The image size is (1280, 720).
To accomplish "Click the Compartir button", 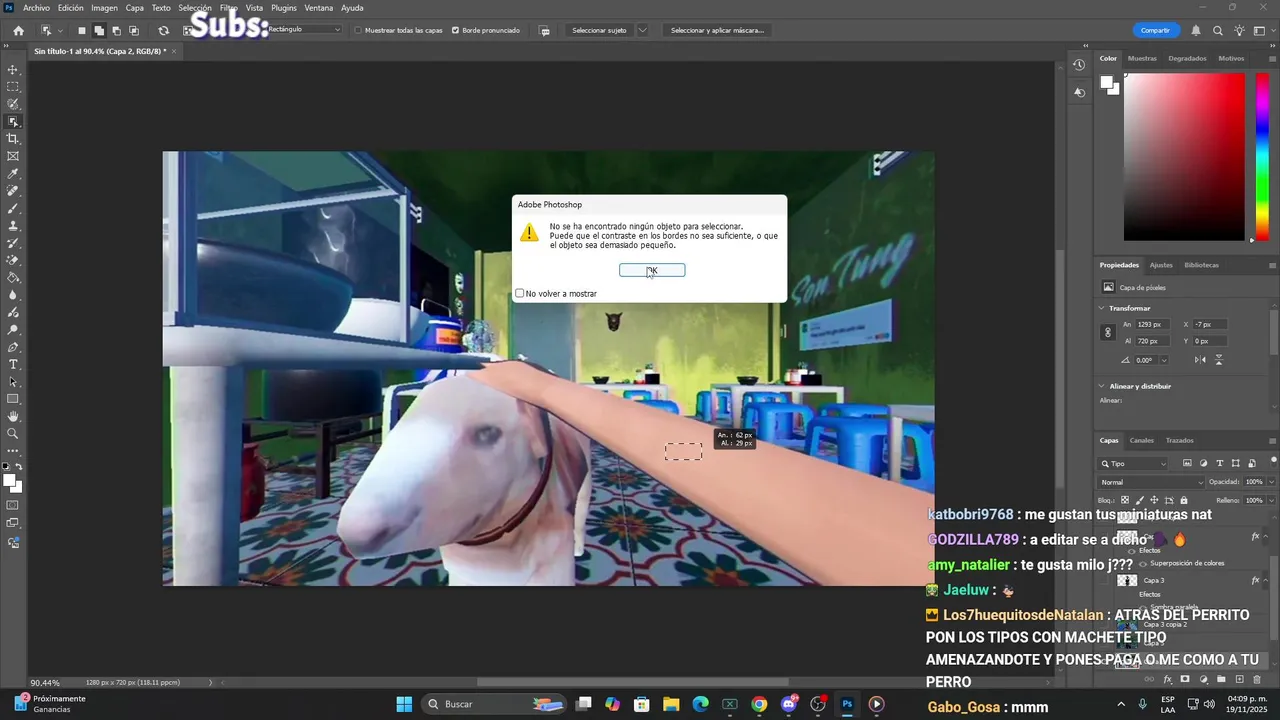I will click(1156, 30).
